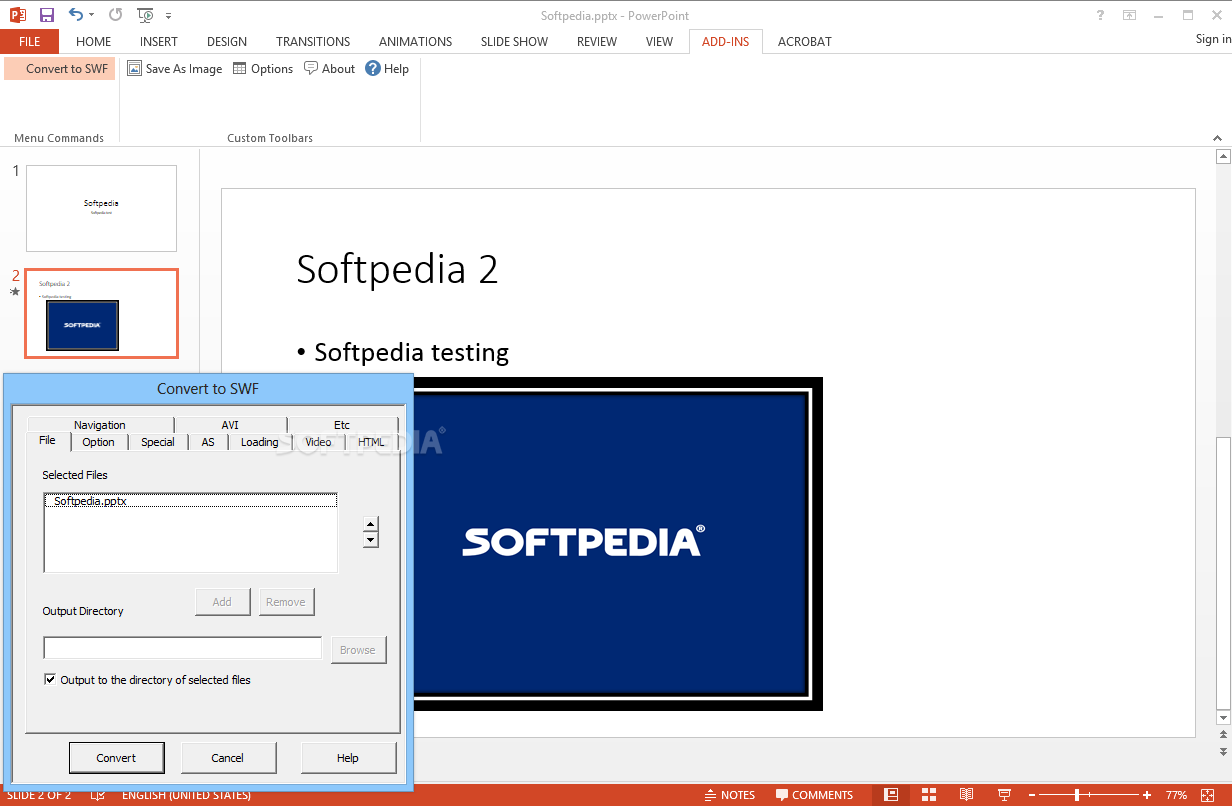1232x806 pixels.
Task: Click the Cancel button in dialog
Action: [228, 758]
